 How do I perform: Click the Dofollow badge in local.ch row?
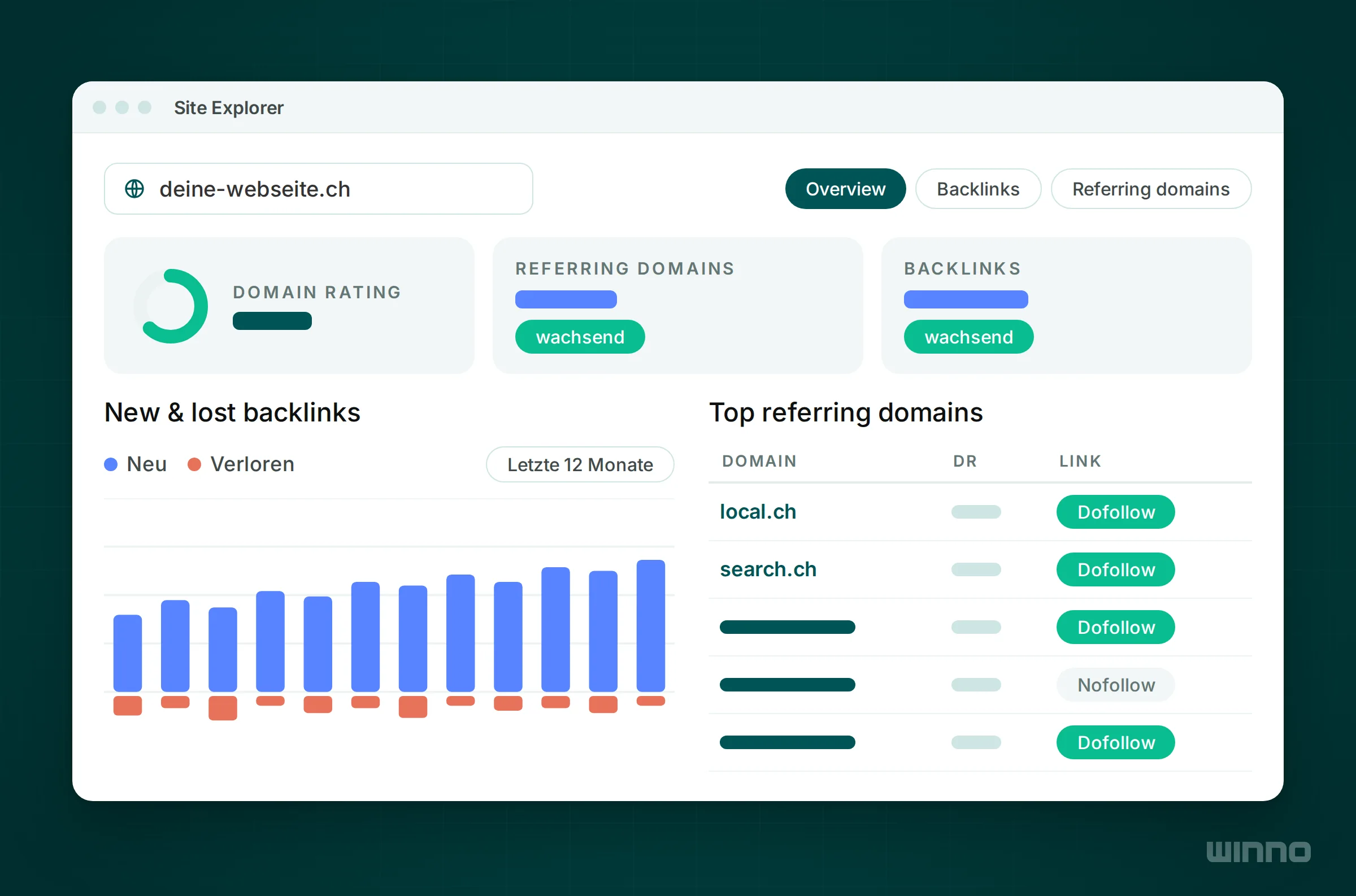1115,512
